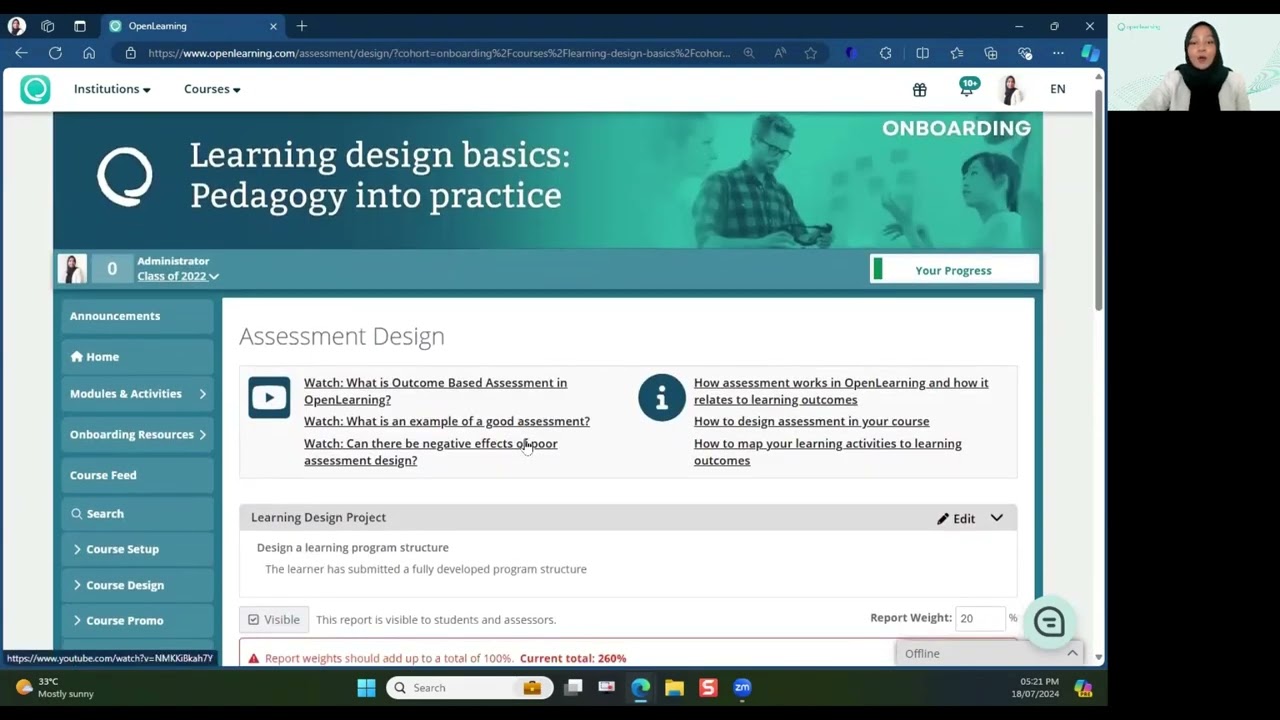
Task: Add page to favorites with star icon
Action: point(811,53)
